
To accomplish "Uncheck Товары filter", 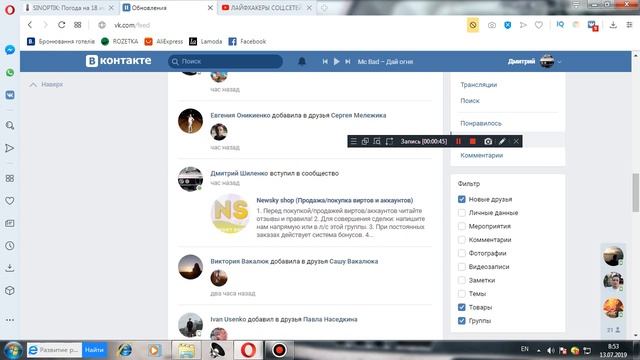I will tap(462, 307).
